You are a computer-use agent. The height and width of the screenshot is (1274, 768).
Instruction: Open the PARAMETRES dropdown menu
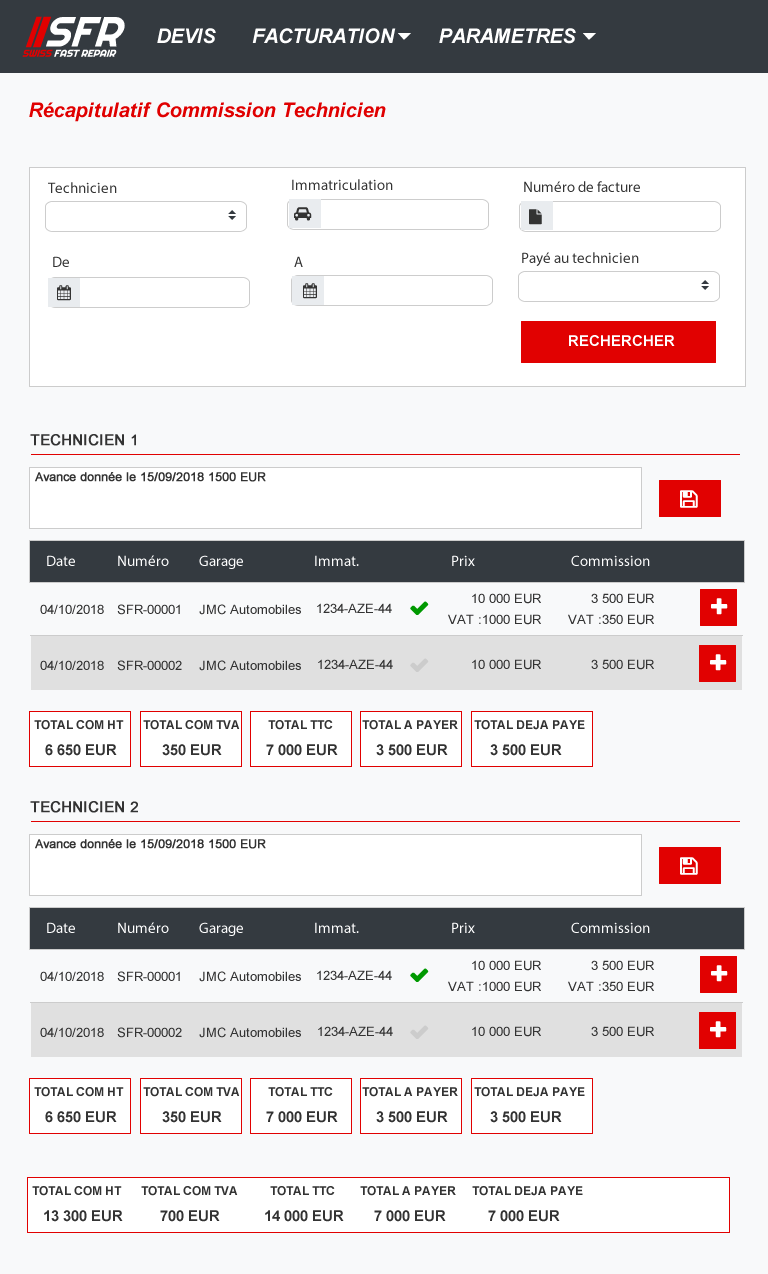pos(517,36)
